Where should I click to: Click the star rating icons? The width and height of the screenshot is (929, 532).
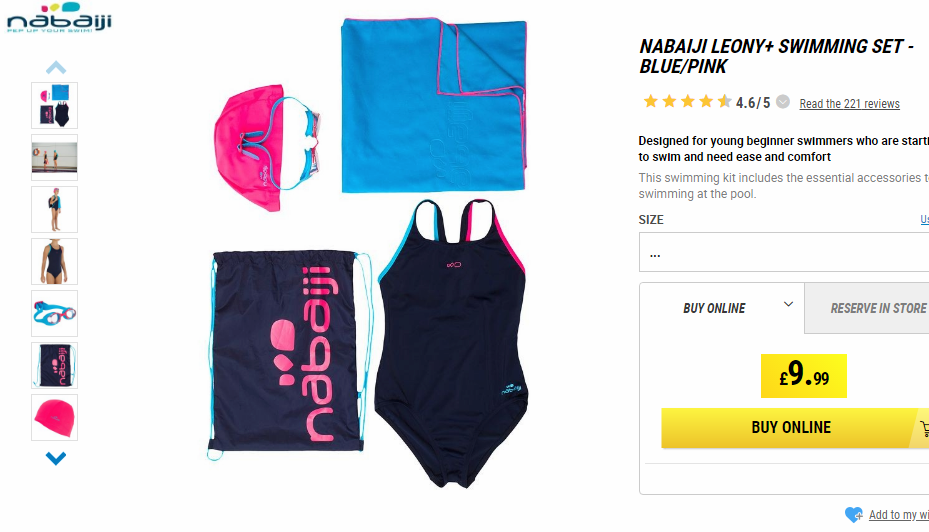point(687,102)
